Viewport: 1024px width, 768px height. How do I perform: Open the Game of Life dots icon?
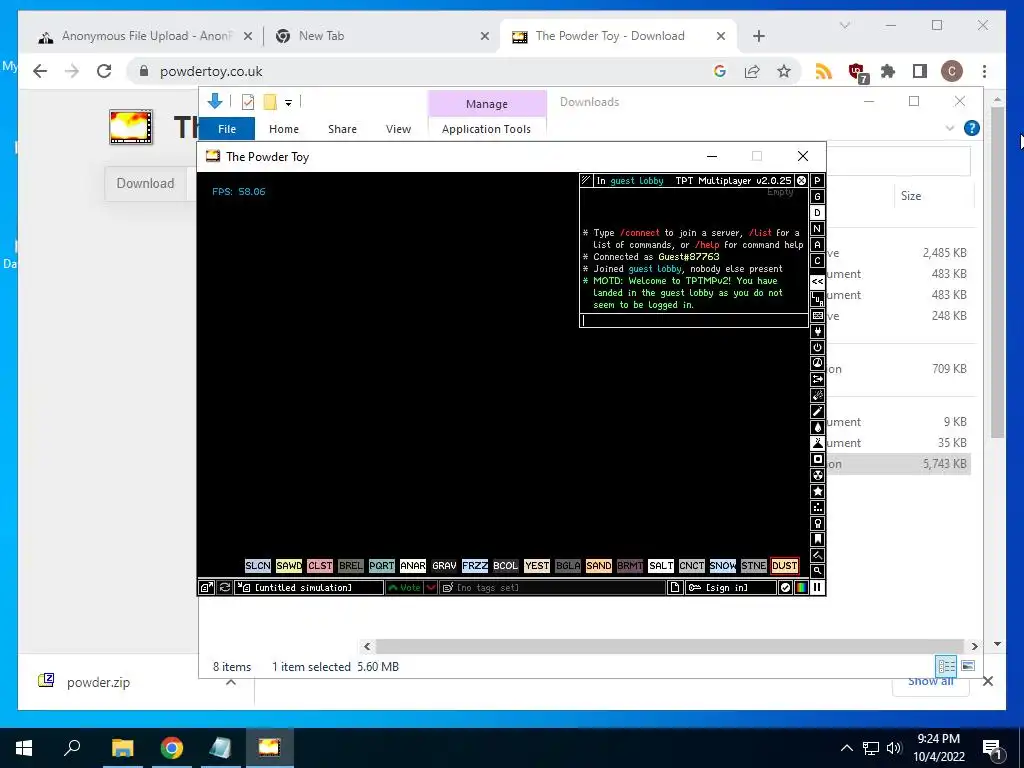817,507
